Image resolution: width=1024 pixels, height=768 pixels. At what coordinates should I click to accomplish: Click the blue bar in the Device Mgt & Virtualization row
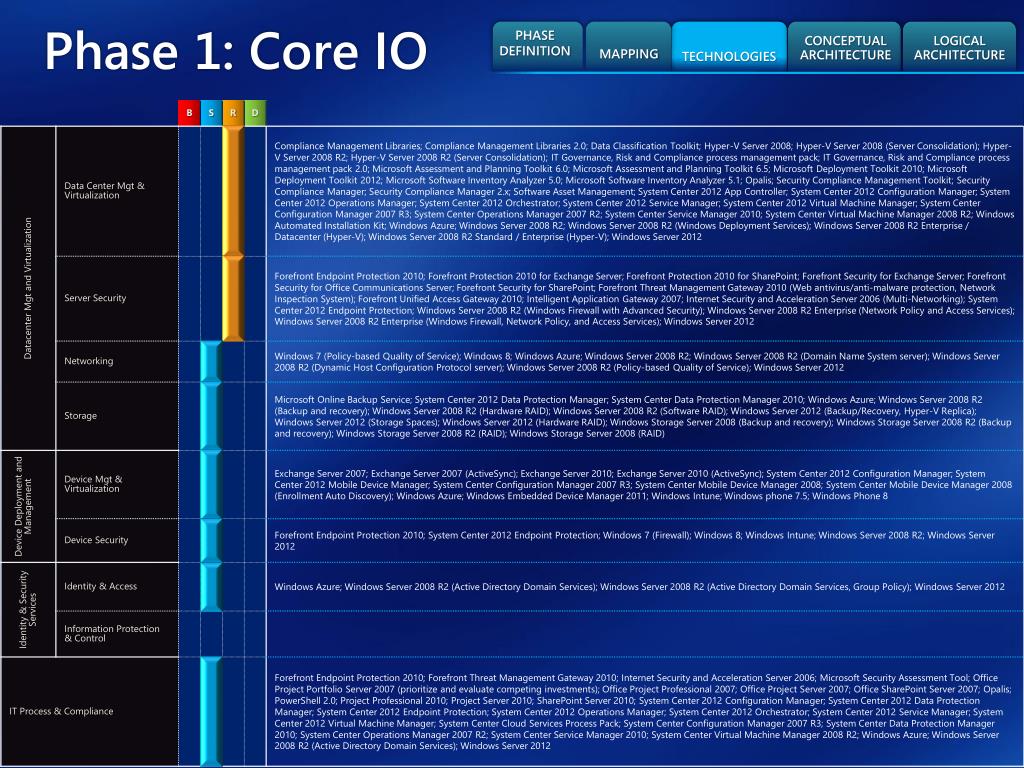(x=211, y=485)
